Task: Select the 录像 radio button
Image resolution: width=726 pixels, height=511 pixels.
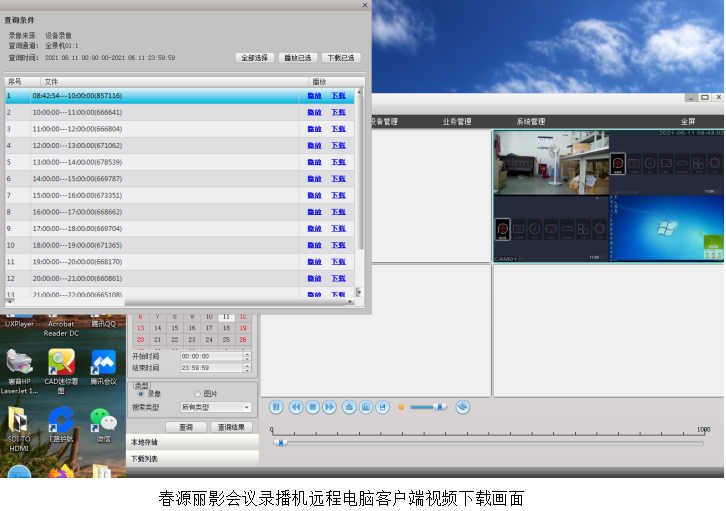Action: pos(140,394)
